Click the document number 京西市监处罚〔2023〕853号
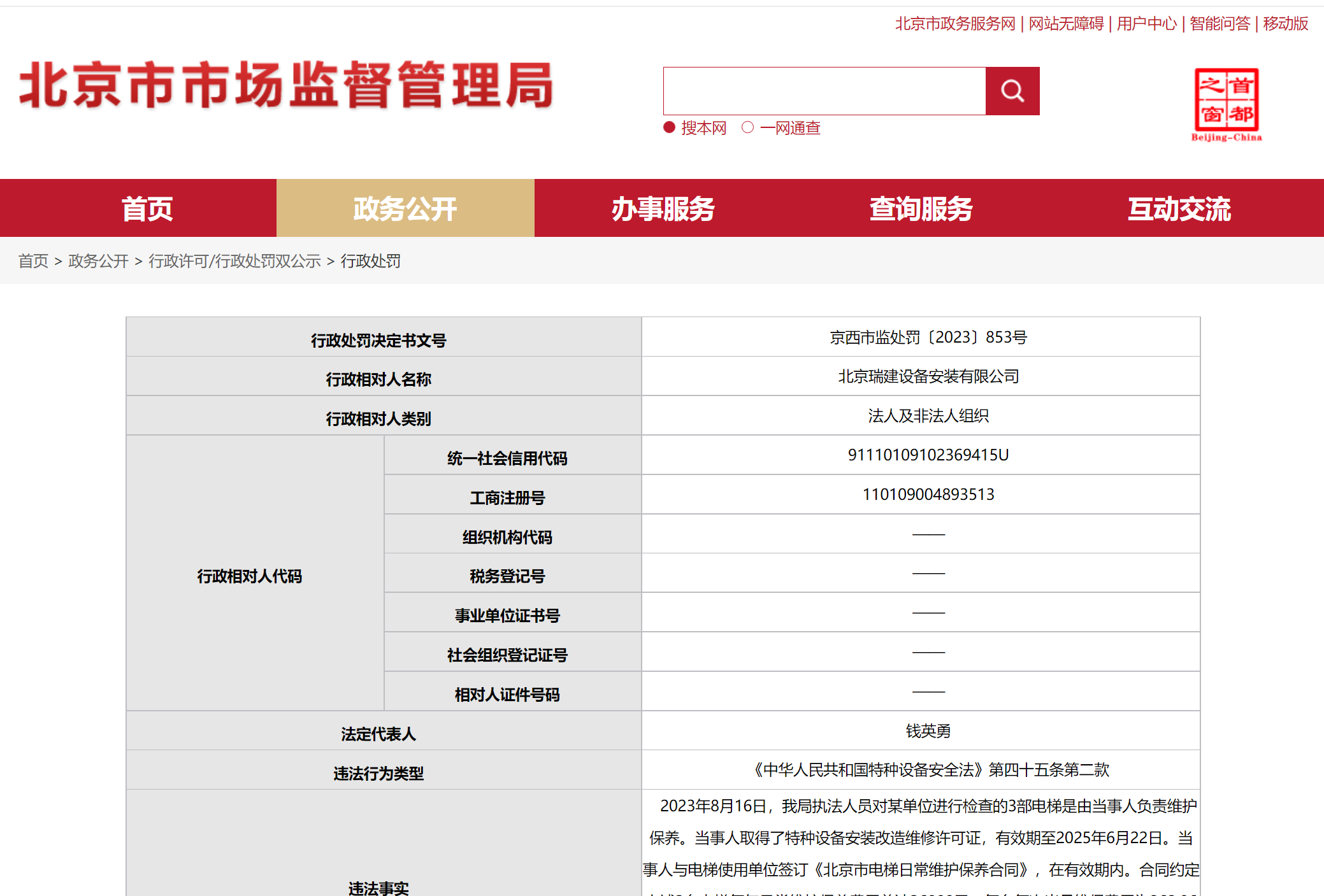1324x896 pixels. click(928, 337)
